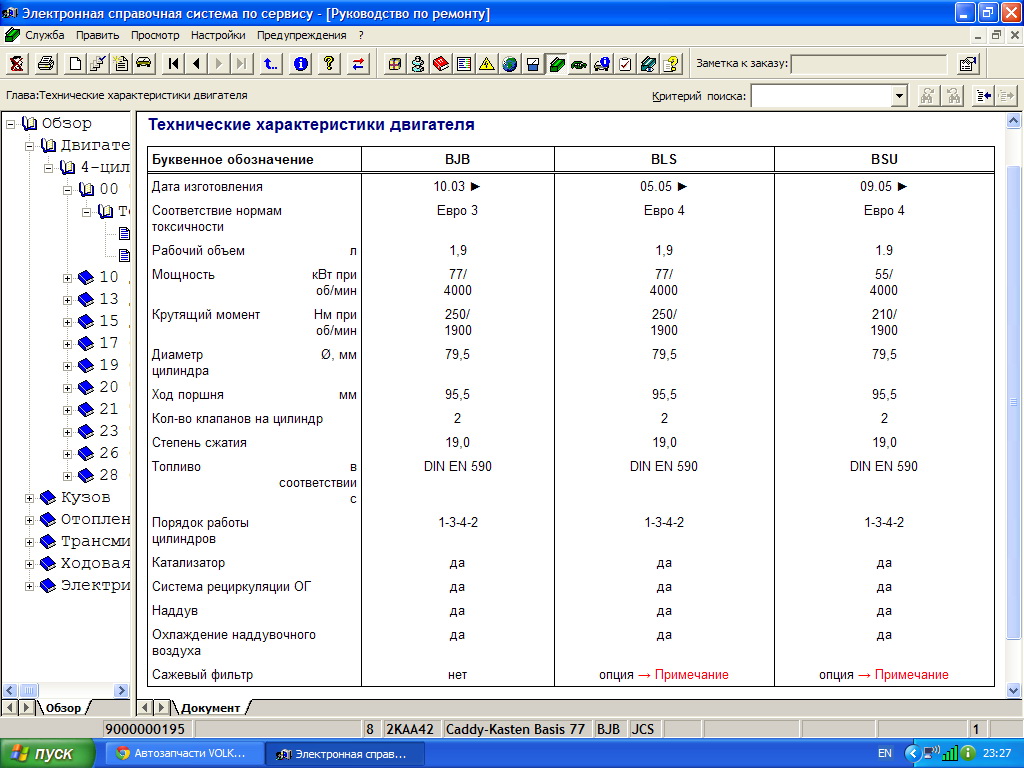Image resolution: width=1024 pixels, height=768 pixels.
Task: Click the Электронная справ... taskbar button
Action: pos(345,754)
